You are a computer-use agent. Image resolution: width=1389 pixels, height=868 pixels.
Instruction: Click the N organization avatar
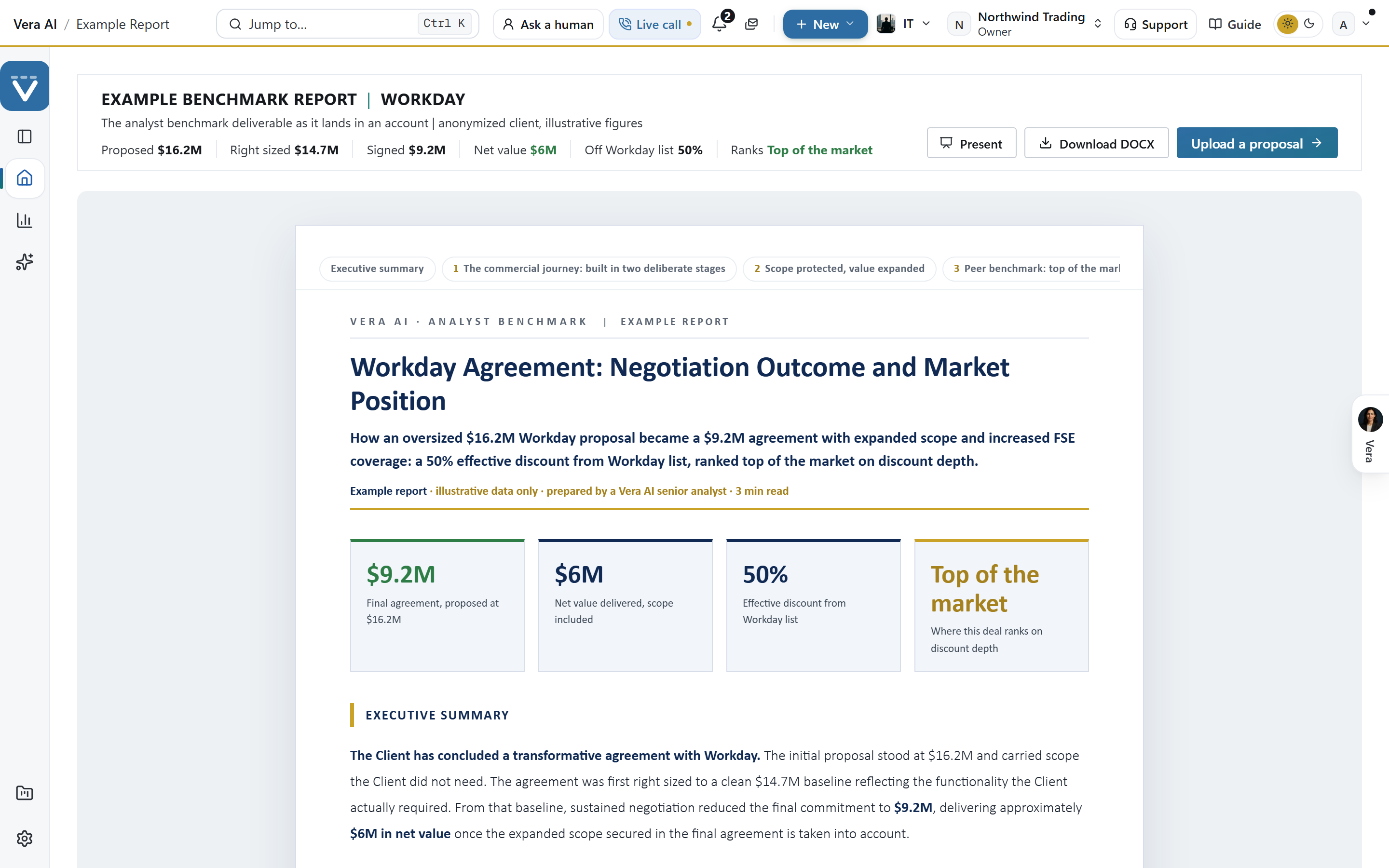(x=958, y=24)
